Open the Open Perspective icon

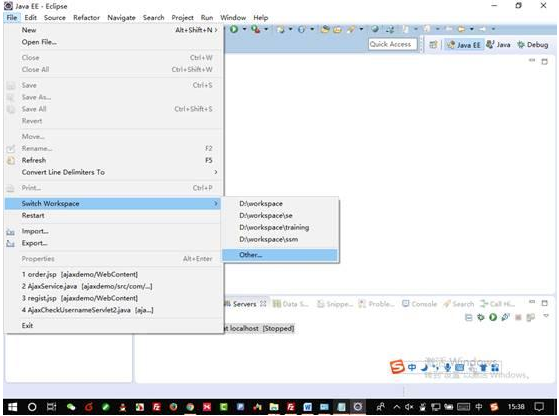coord(434,45)
